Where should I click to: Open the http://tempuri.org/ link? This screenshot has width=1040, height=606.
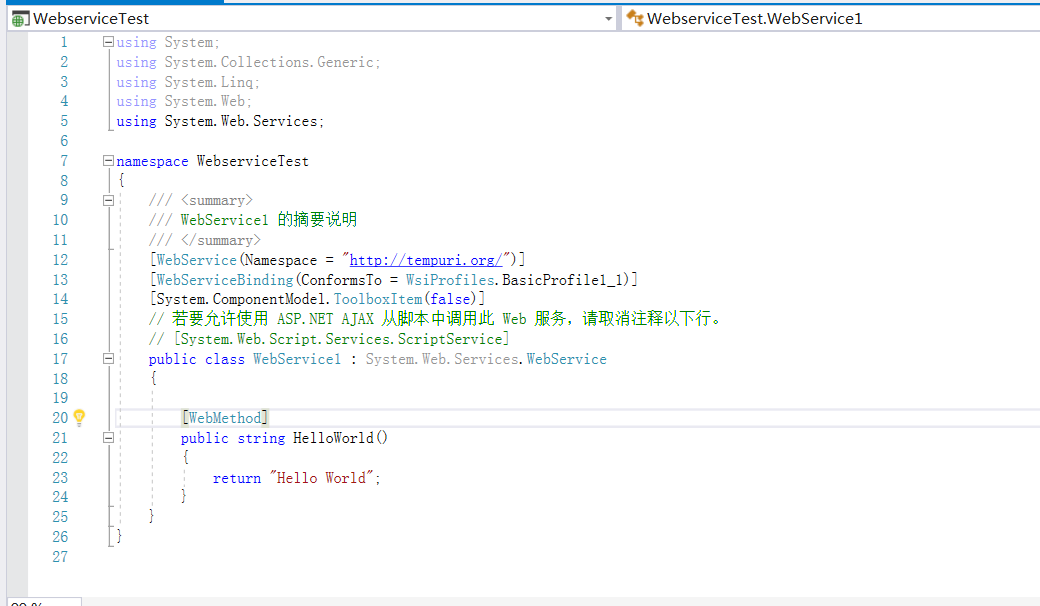click(426, 260)
